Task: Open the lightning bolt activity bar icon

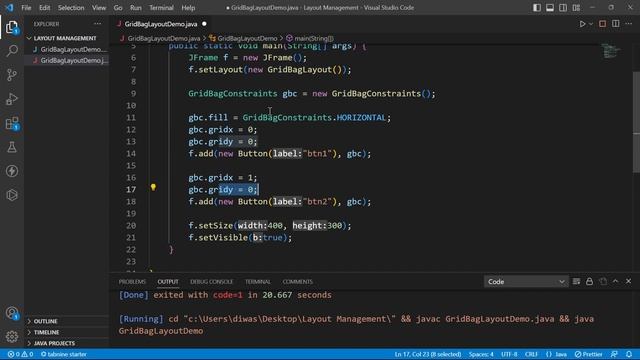Action: pos(12,171)
